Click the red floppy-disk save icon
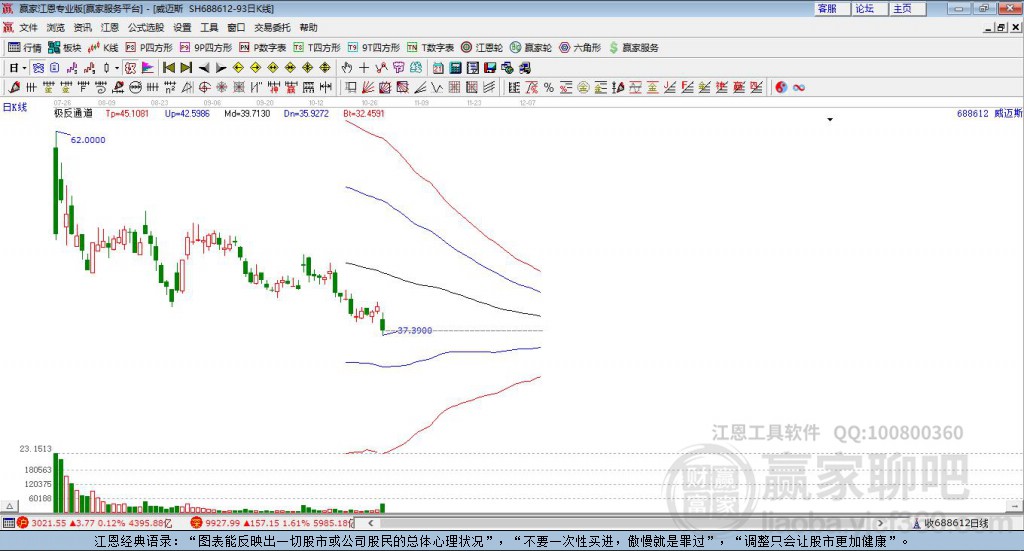Viewport: 1024px width, 551px height. pos(490,68)
